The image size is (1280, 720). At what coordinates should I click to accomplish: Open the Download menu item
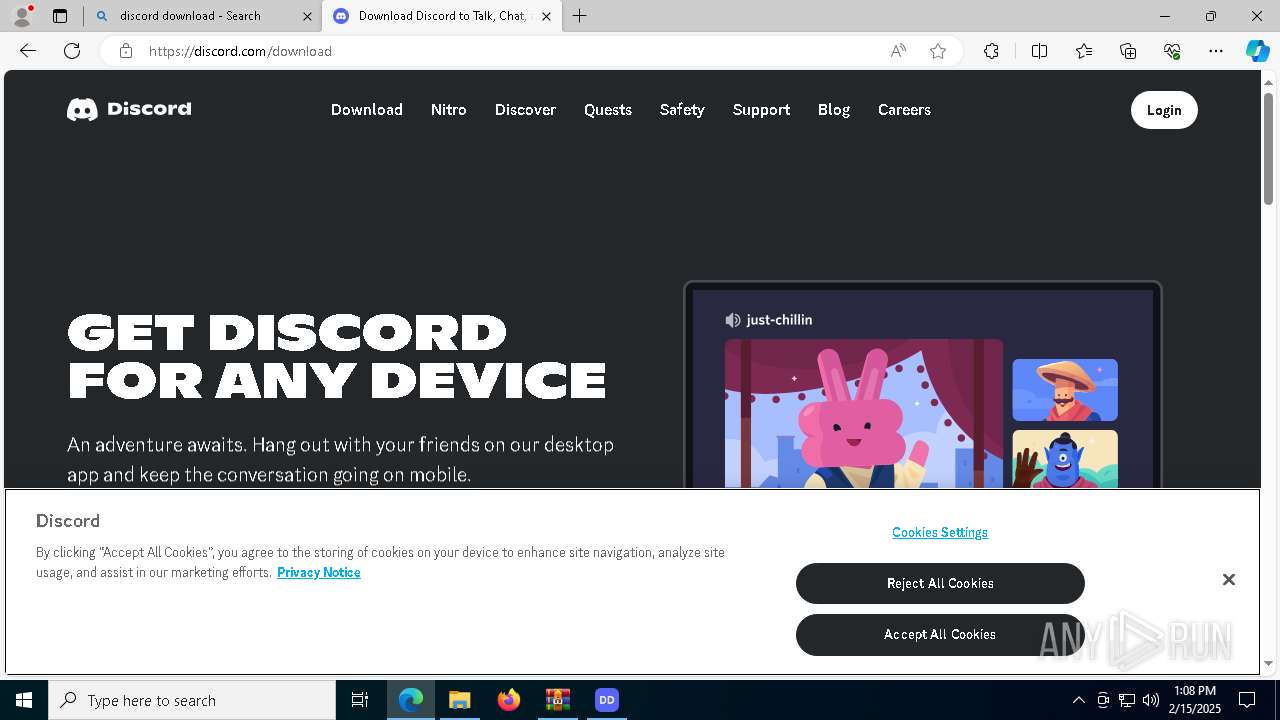click(367, 110)
